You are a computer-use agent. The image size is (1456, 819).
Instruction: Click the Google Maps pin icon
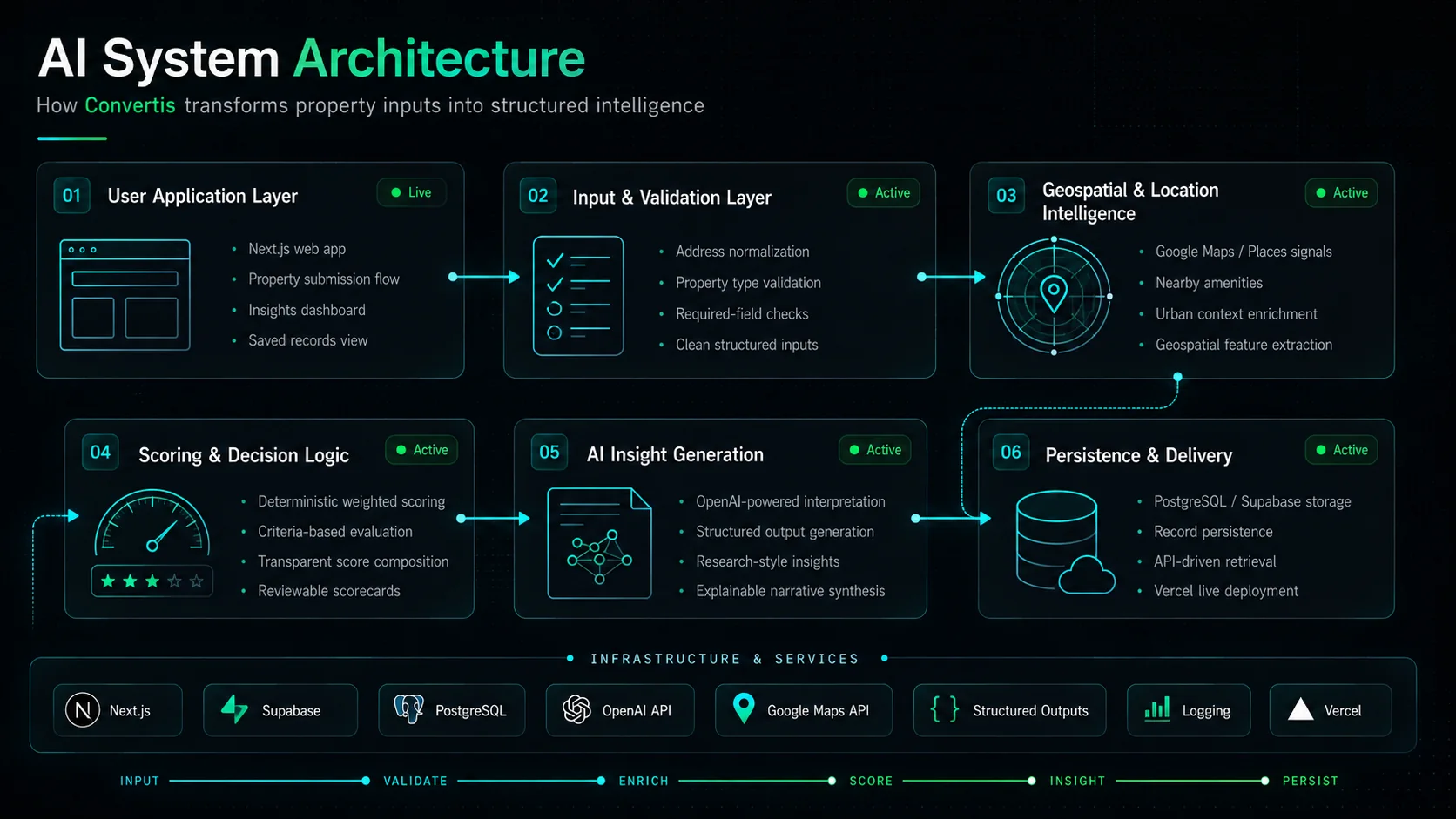[744, 709]
